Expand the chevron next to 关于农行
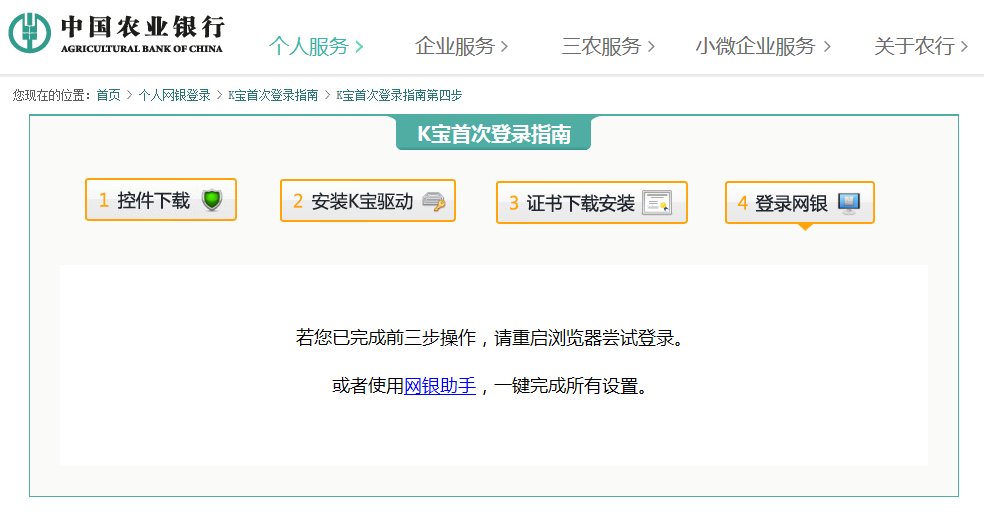984x532 pixels. click(x=965, y=46)
